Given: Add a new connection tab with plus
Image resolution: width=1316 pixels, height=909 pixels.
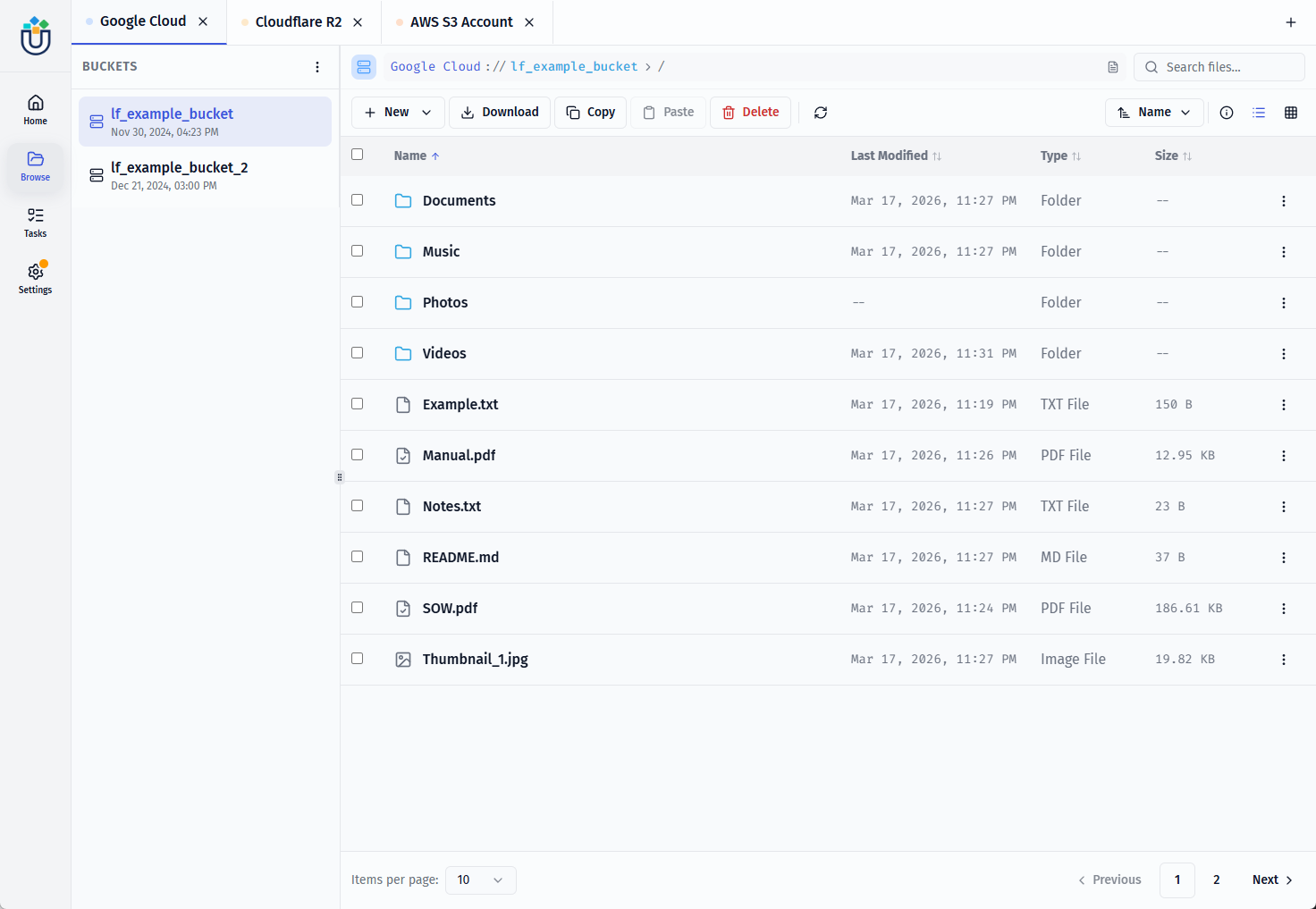Looking at the screenshot, I should pos(1291,22).
